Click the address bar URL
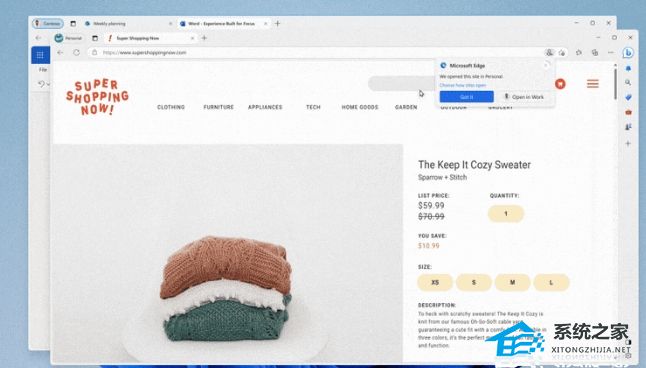The height and width of the screenshot is (368, 646). coord(145,53)
